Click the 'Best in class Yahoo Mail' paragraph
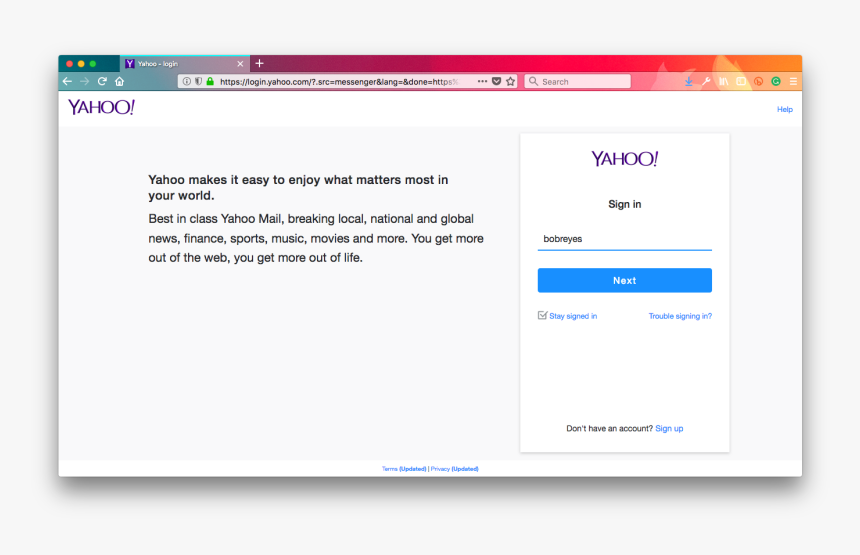 coord(316,238)
